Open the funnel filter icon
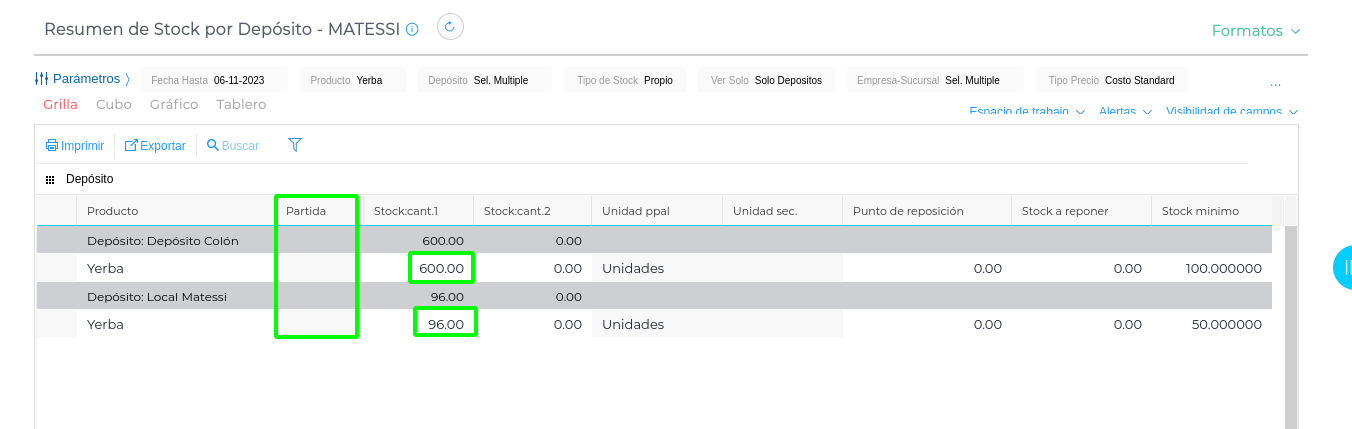Screen dimensions: 1352x429 295,145
